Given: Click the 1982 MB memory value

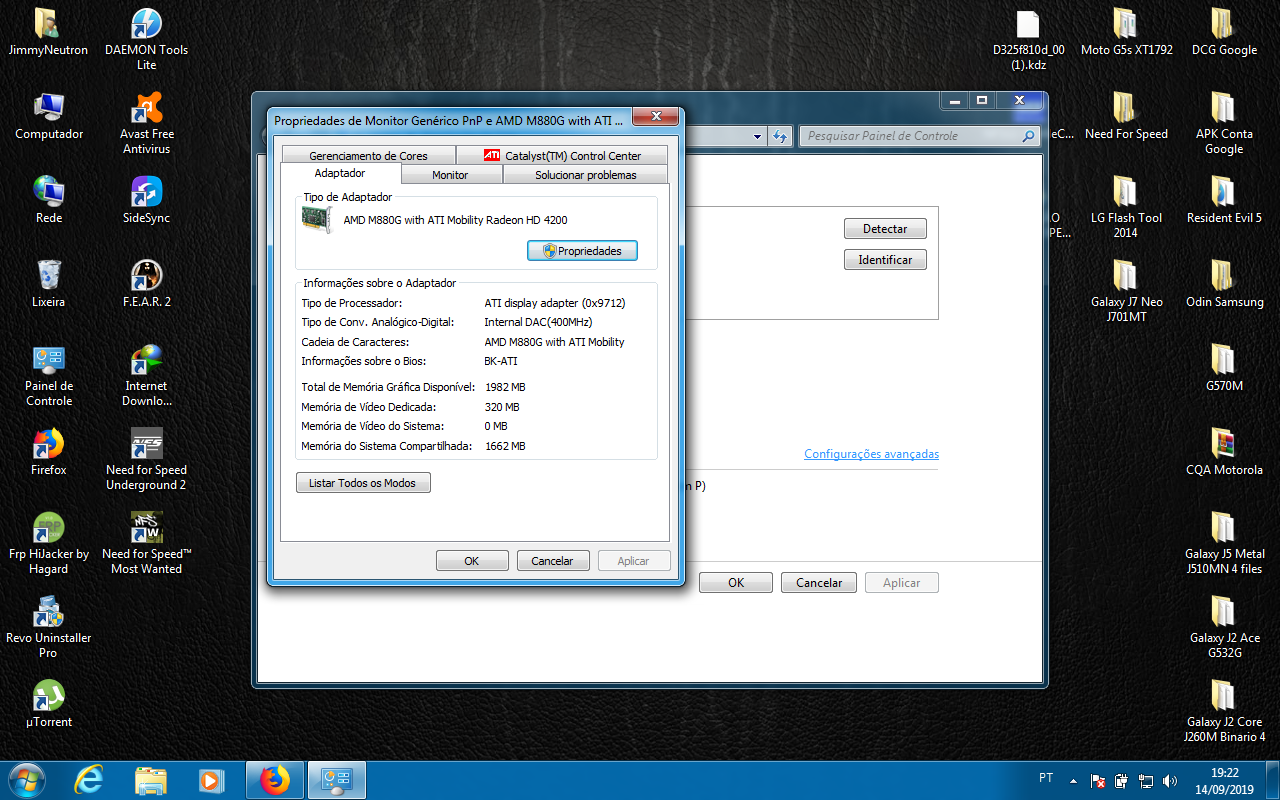Looking at the screenshot, I should (505, 387).
